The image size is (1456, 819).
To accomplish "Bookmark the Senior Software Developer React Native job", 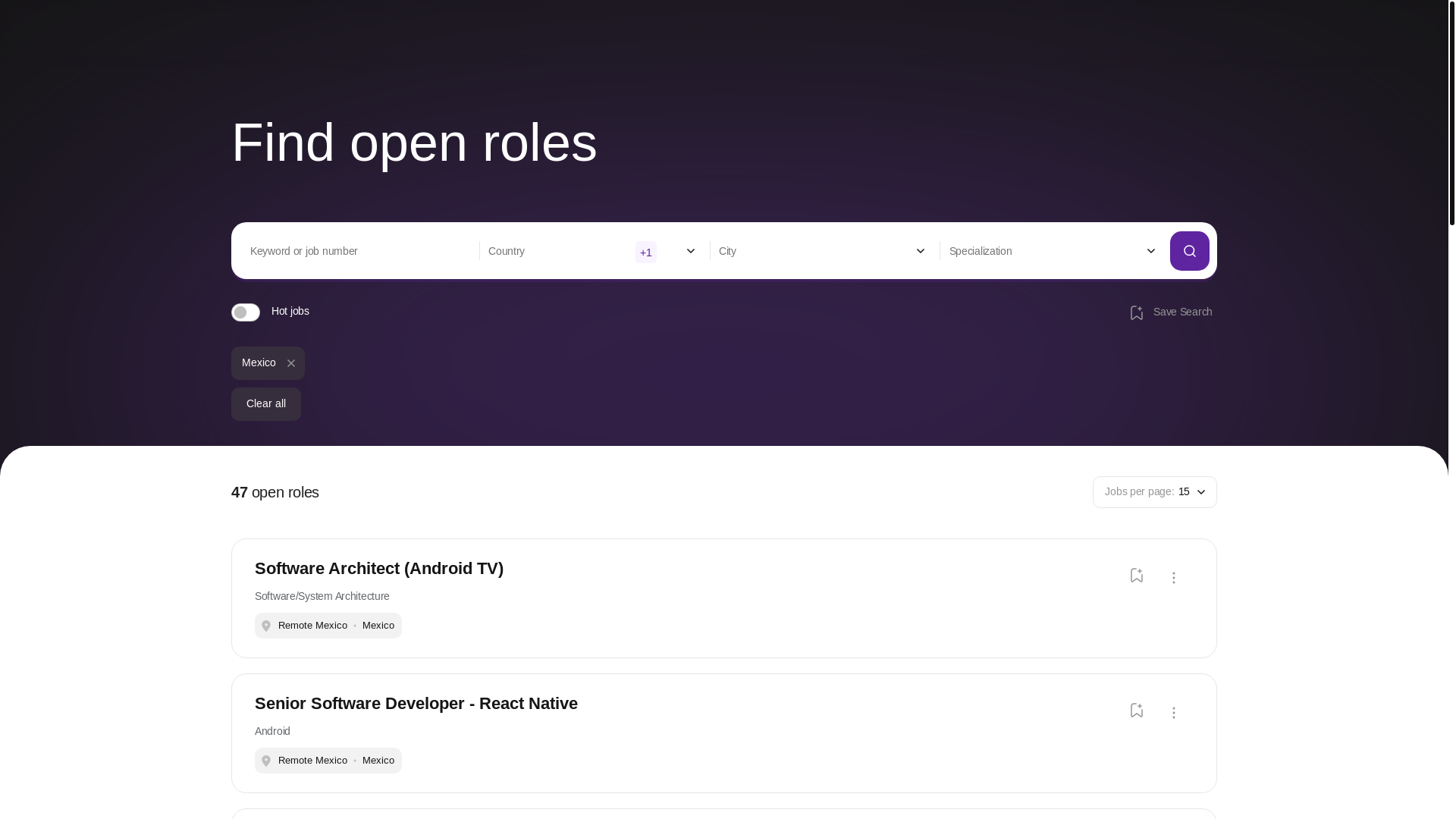I will [1136, 710].
